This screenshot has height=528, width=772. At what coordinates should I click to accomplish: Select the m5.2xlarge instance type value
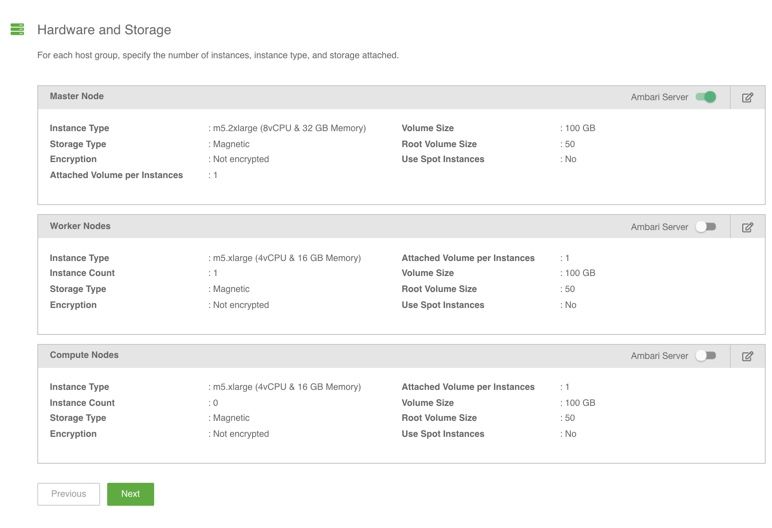[288, 128]
